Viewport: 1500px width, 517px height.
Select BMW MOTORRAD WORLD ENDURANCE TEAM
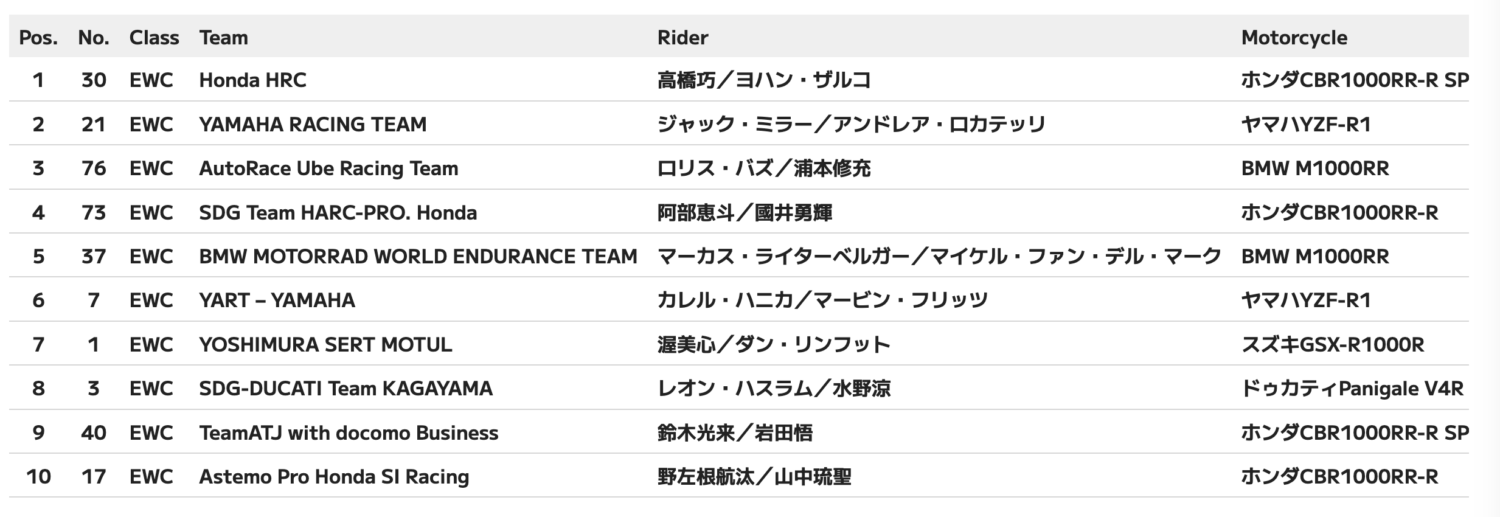click(x=418, y=256)
